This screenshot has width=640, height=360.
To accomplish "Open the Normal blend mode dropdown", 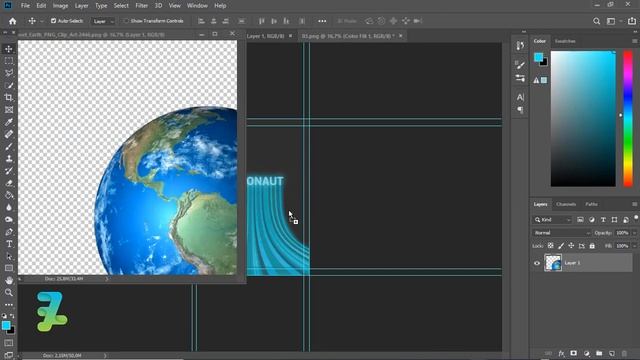I will pyautogui.click(x=562, y=233).
